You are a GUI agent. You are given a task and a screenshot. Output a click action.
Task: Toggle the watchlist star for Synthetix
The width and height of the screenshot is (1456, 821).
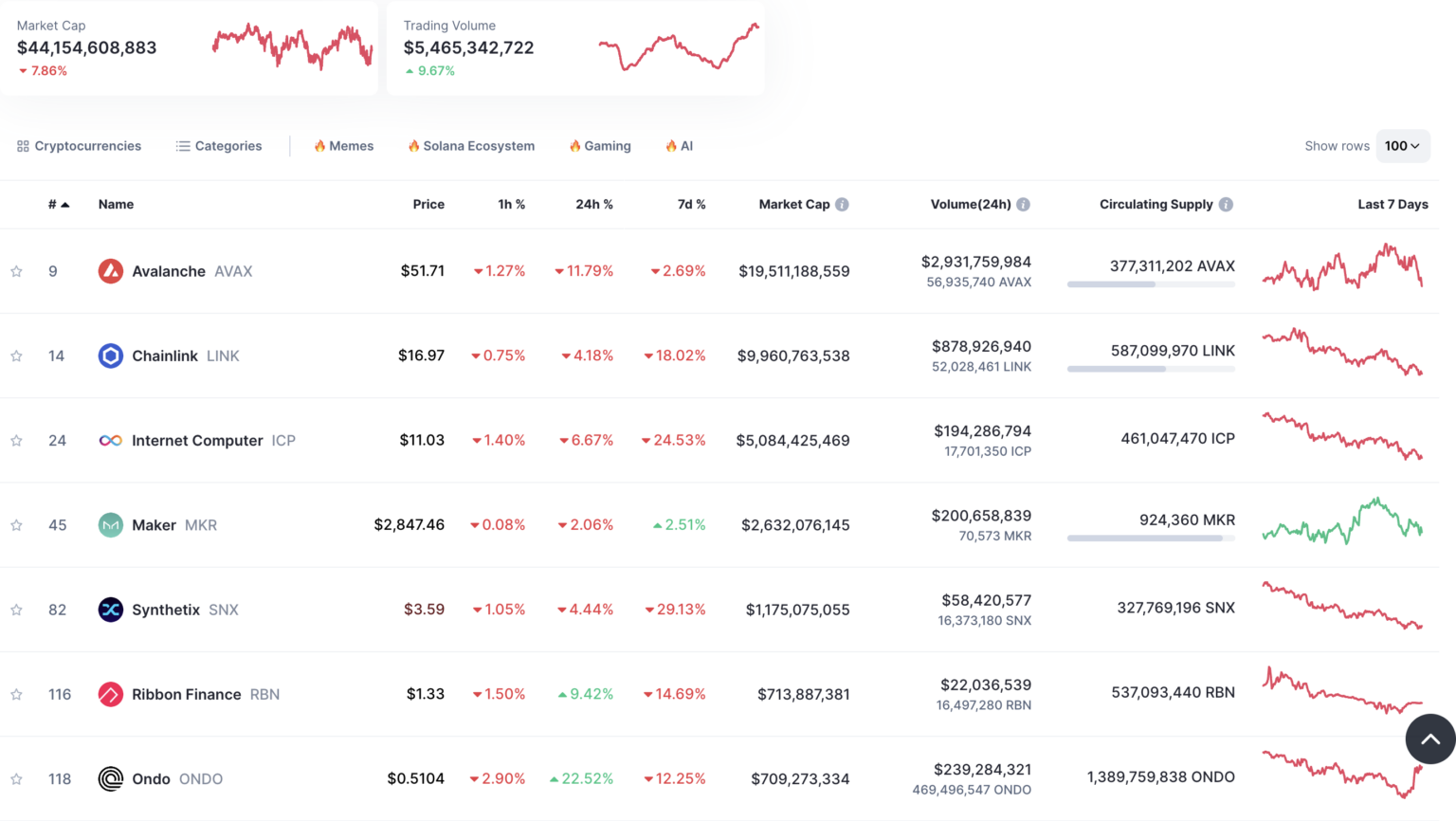[x=15, y=609]
